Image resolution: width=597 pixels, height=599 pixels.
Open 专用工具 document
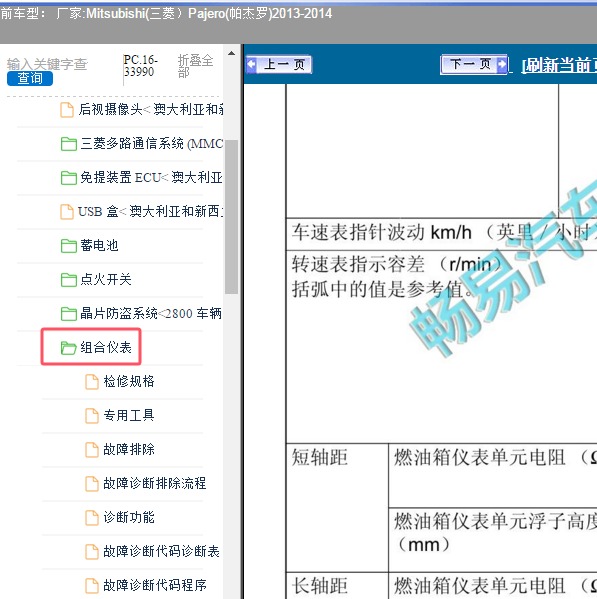tap(129, 415)
